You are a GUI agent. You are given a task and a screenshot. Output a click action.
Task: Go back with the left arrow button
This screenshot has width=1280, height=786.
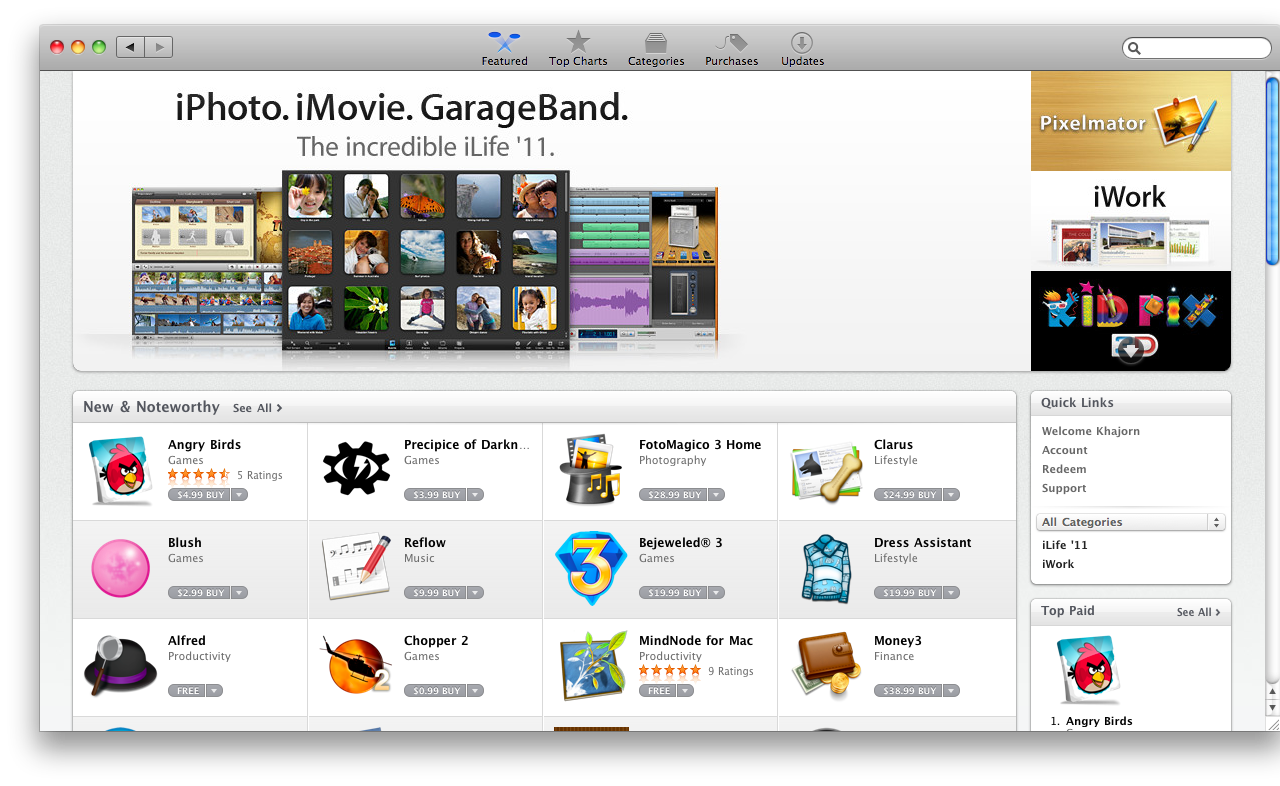click(x=130, y=47)
